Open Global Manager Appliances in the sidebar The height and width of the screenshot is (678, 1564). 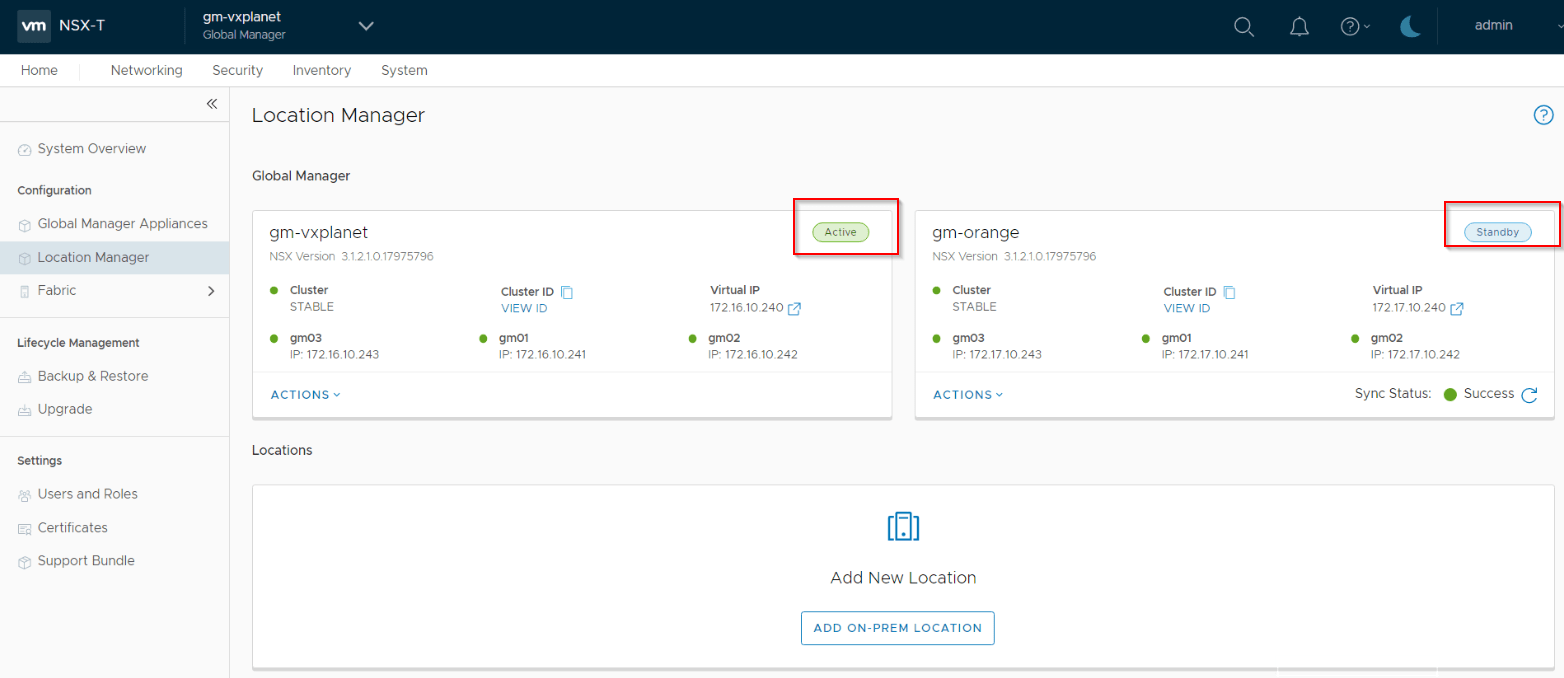click(x=122, y=224)
